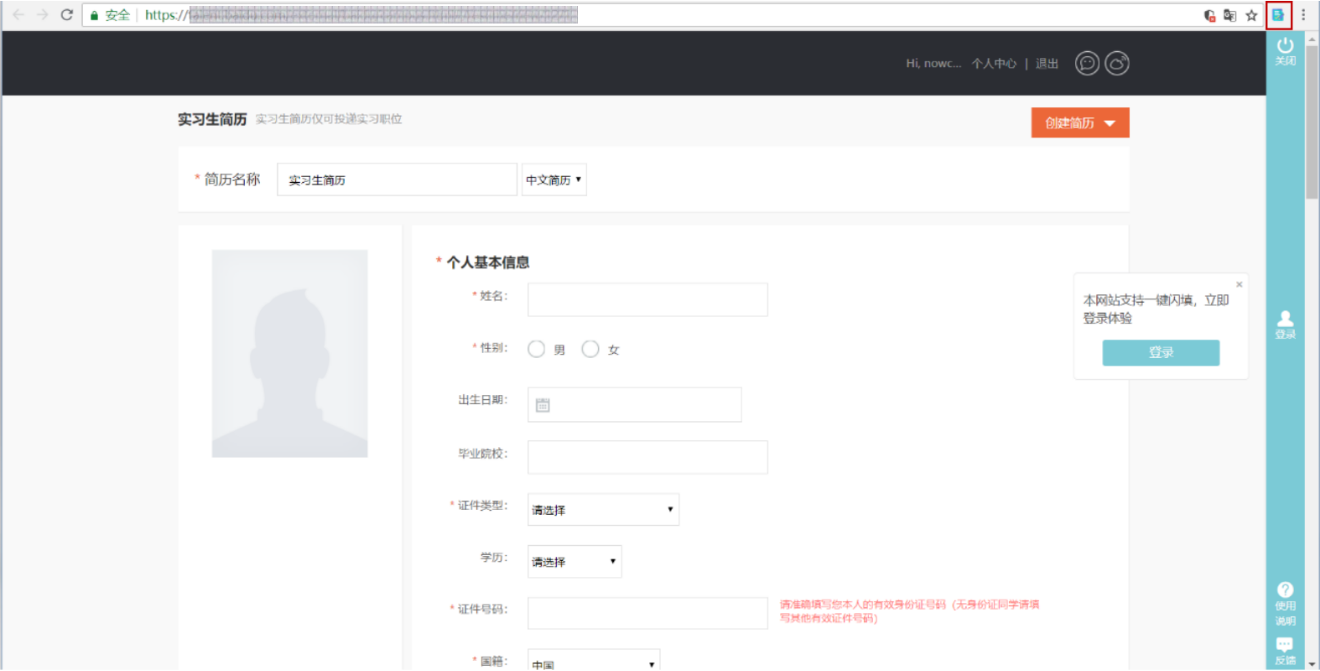
Task: Click the sidebar power close icon
Action: point(1285,46)
